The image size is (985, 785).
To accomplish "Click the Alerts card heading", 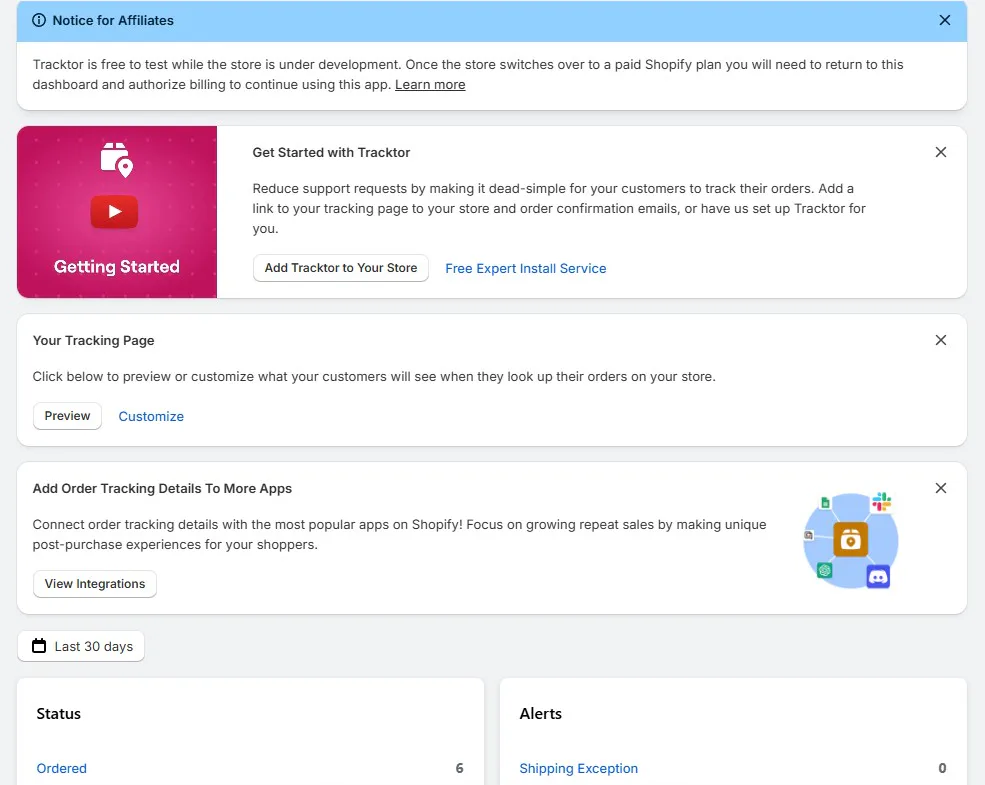I will [x=540, y=713].
